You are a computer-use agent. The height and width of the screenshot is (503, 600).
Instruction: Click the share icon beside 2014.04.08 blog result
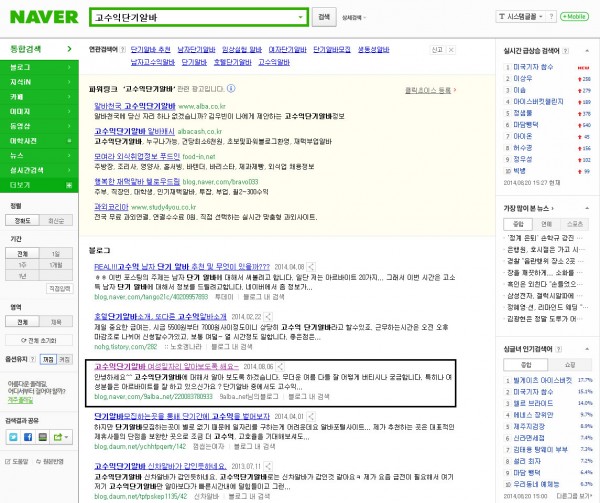coord(311,267)
